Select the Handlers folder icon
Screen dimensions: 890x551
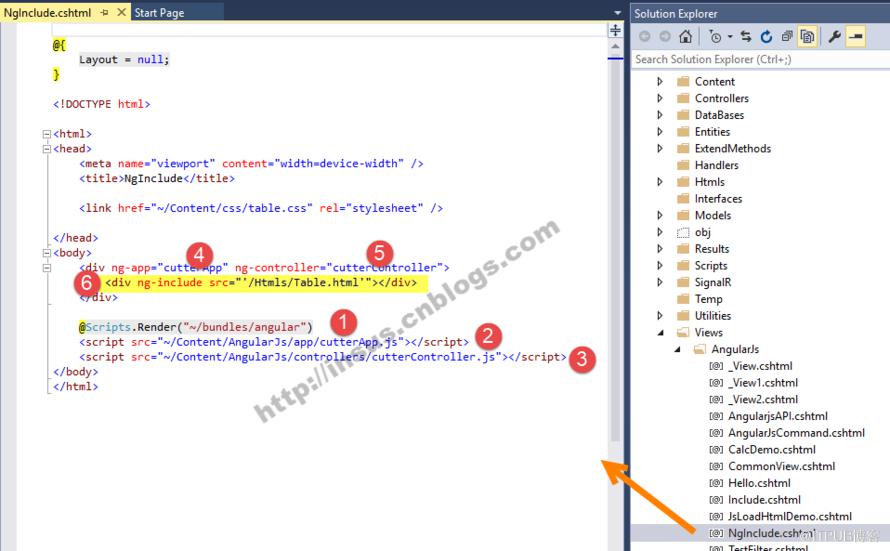683,165
